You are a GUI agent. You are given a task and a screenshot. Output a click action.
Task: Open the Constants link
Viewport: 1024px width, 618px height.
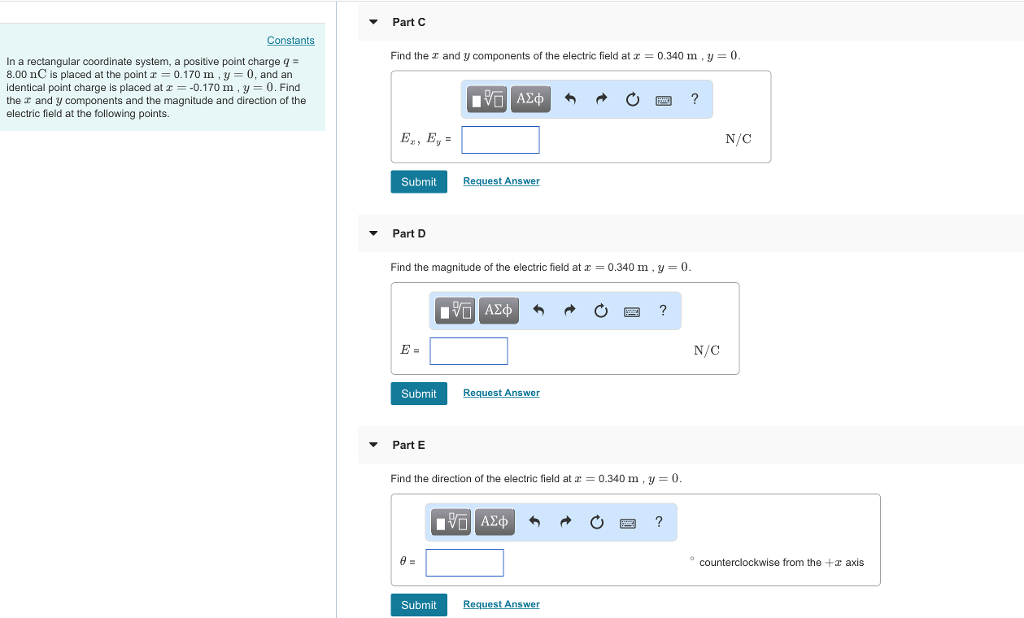pyautogui.click(x=290, y=40)
